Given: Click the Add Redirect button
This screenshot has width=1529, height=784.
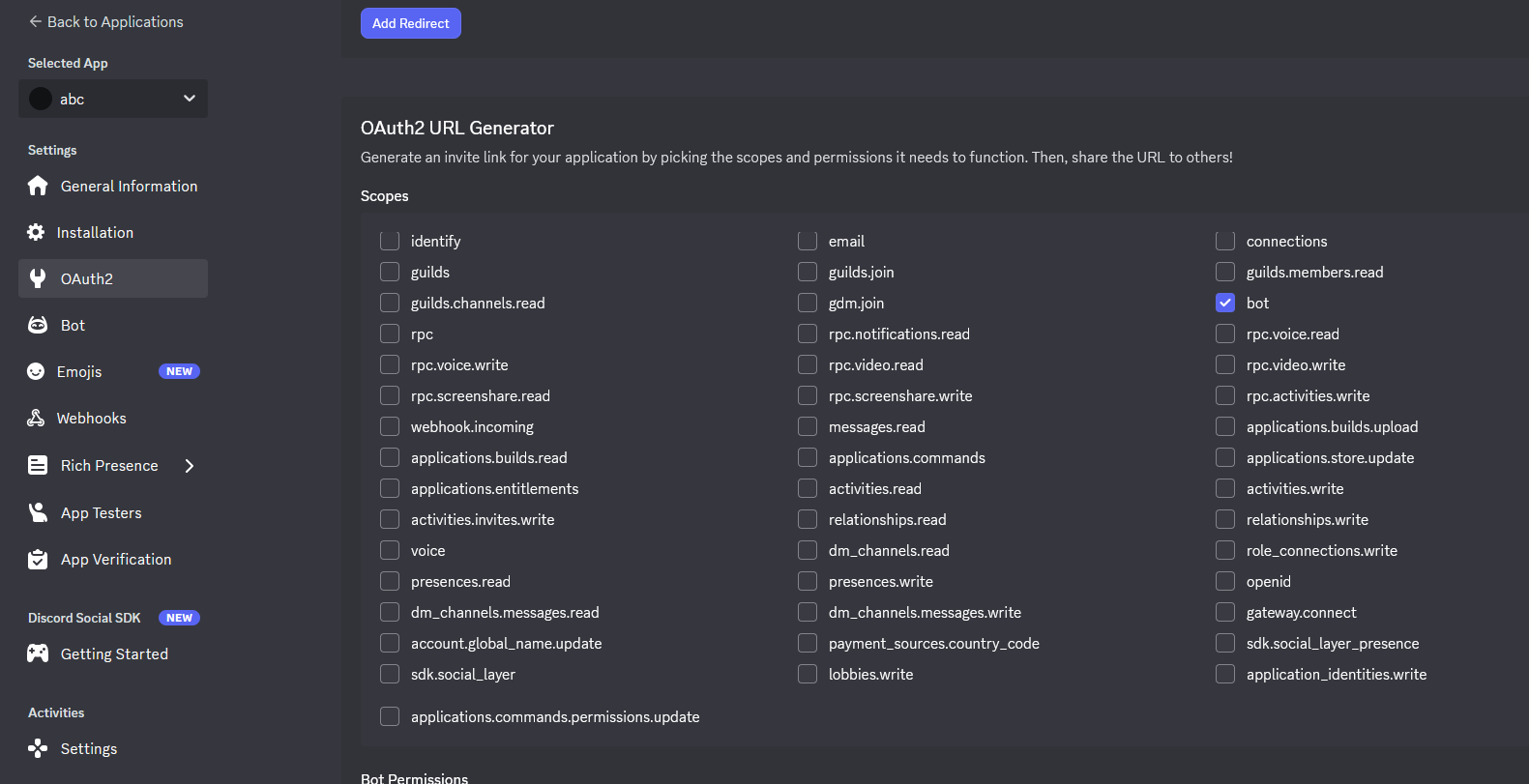Looking at the screenshot, I should [x=411, y=23].
